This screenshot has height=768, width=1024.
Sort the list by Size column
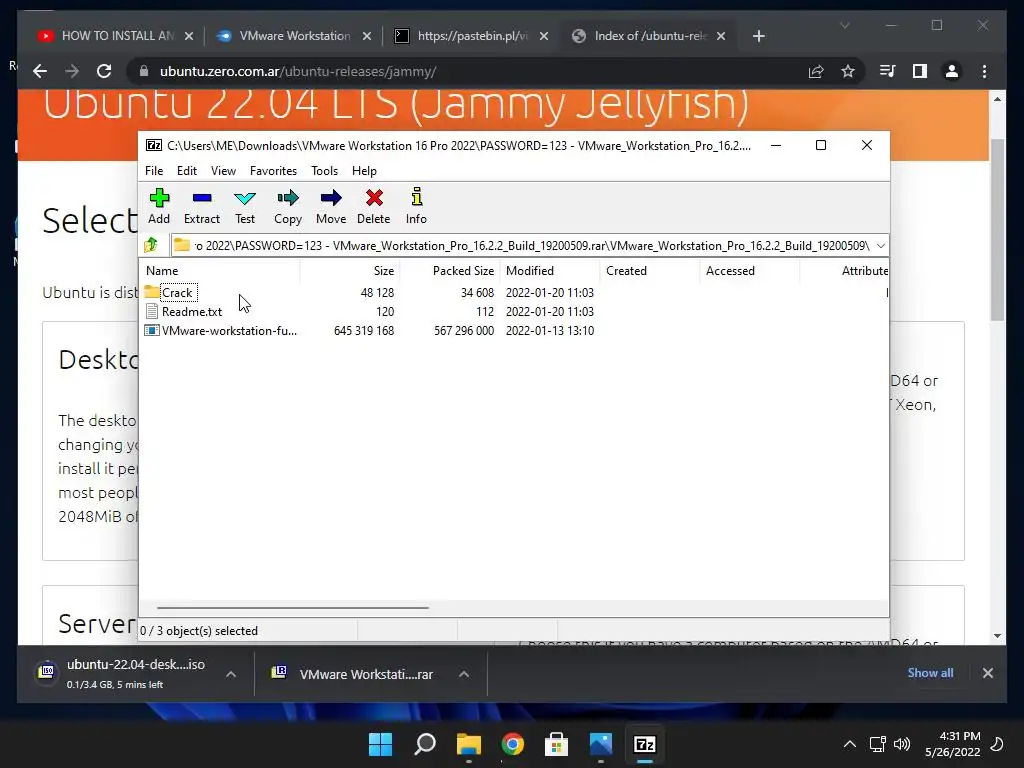[x=350, y=270]
